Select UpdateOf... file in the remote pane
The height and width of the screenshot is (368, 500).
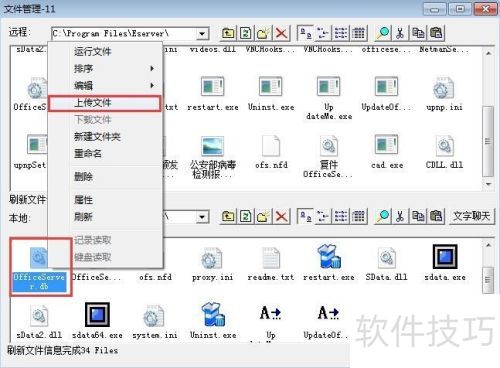[387, 94]
